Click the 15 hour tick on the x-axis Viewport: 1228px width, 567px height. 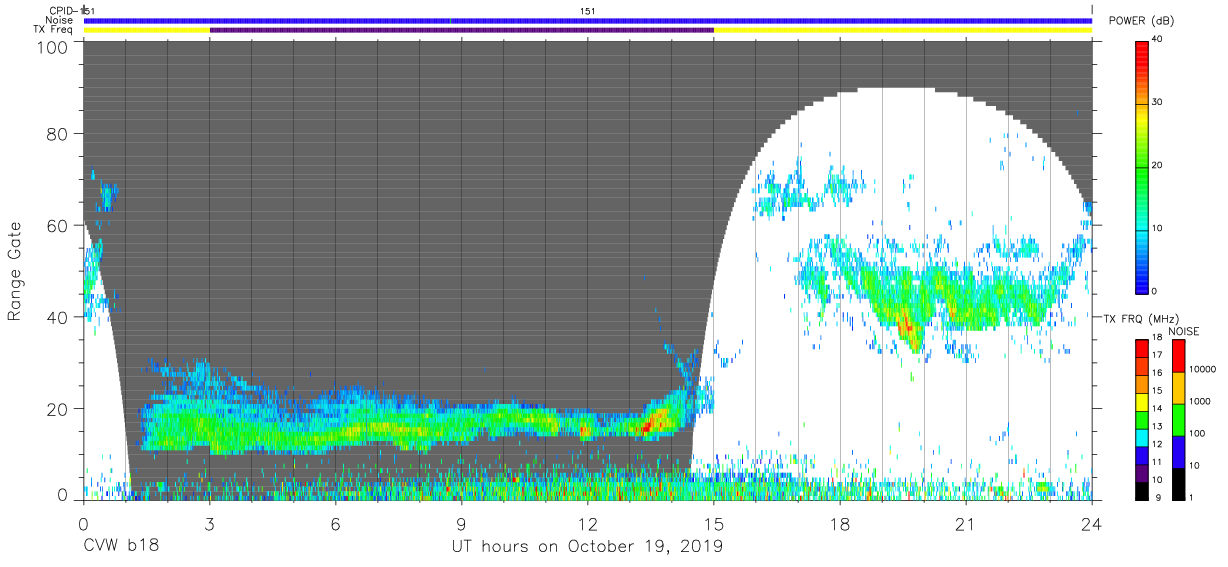(714, 524)
